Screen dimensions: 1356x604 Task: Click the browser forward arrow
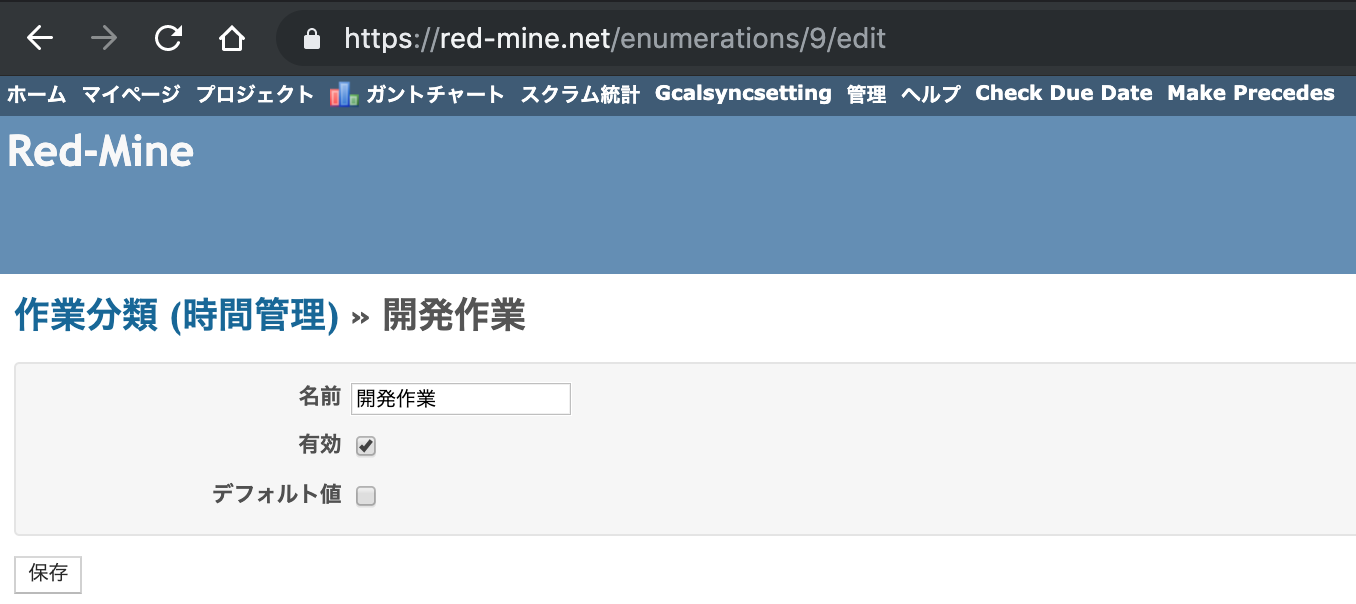pos(103,39)
